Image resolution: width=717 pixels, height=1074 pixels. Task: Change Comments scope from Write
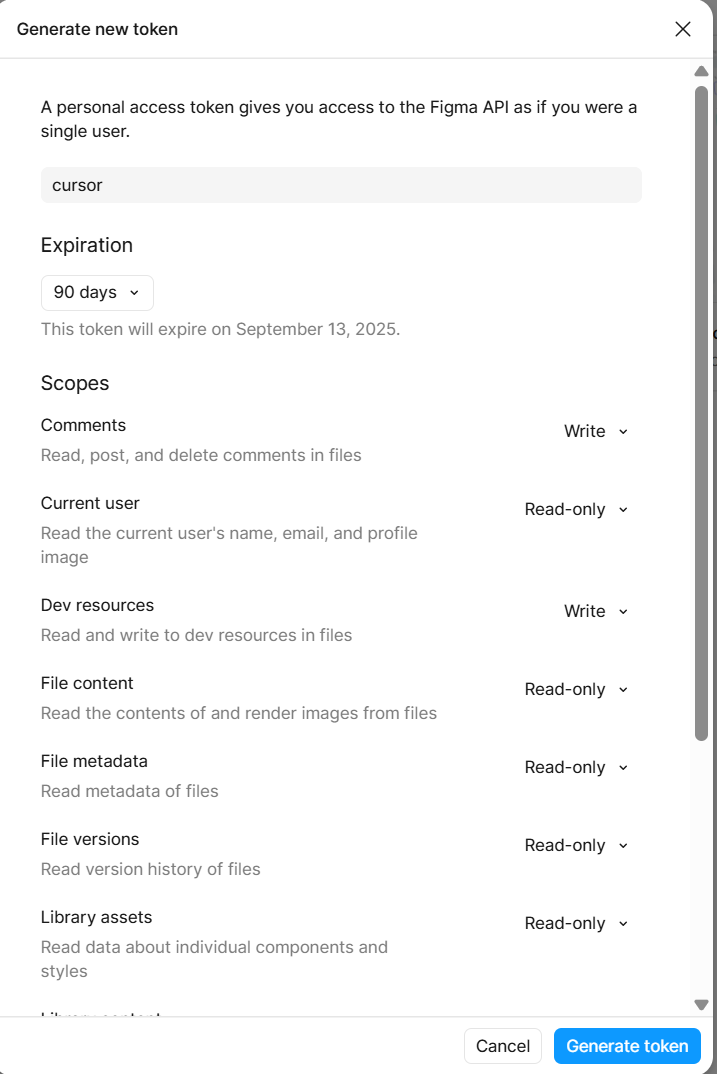(596, 432)
